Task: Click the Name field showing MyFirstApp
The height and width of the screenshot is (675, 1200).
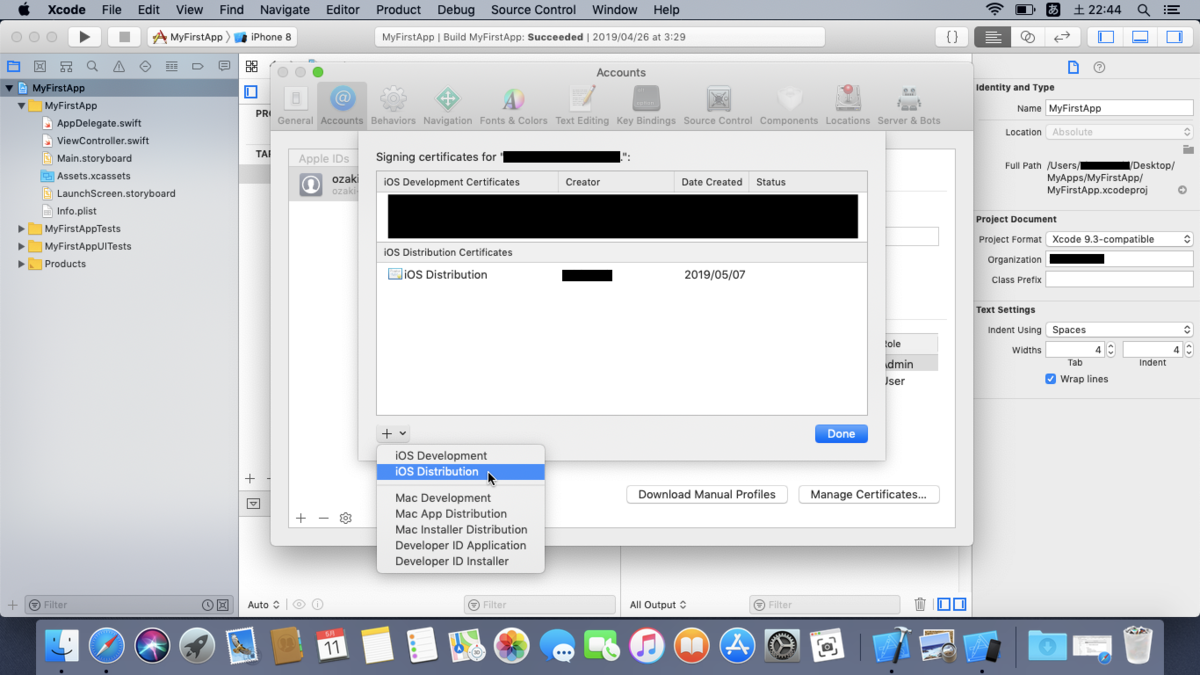Action: [1119, 108]
